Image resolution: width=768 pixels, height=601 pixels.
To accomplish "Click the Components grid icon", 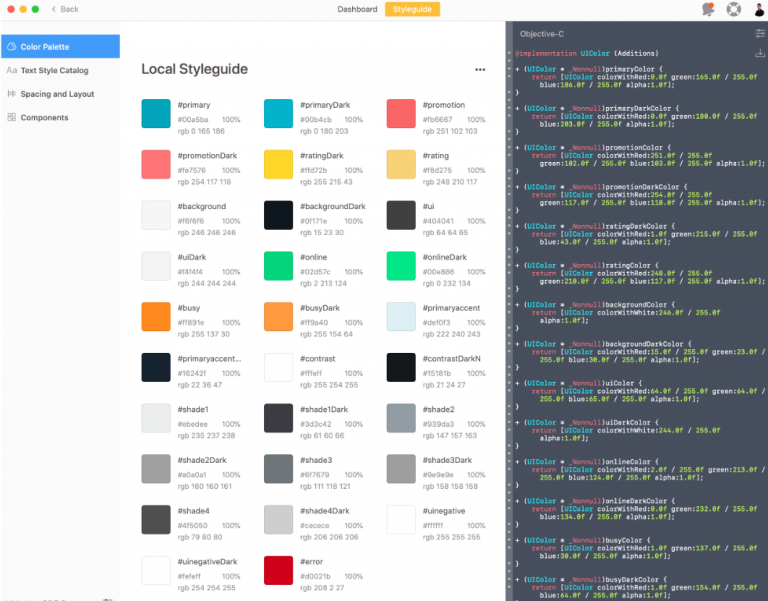I will (x=11, y=118).
